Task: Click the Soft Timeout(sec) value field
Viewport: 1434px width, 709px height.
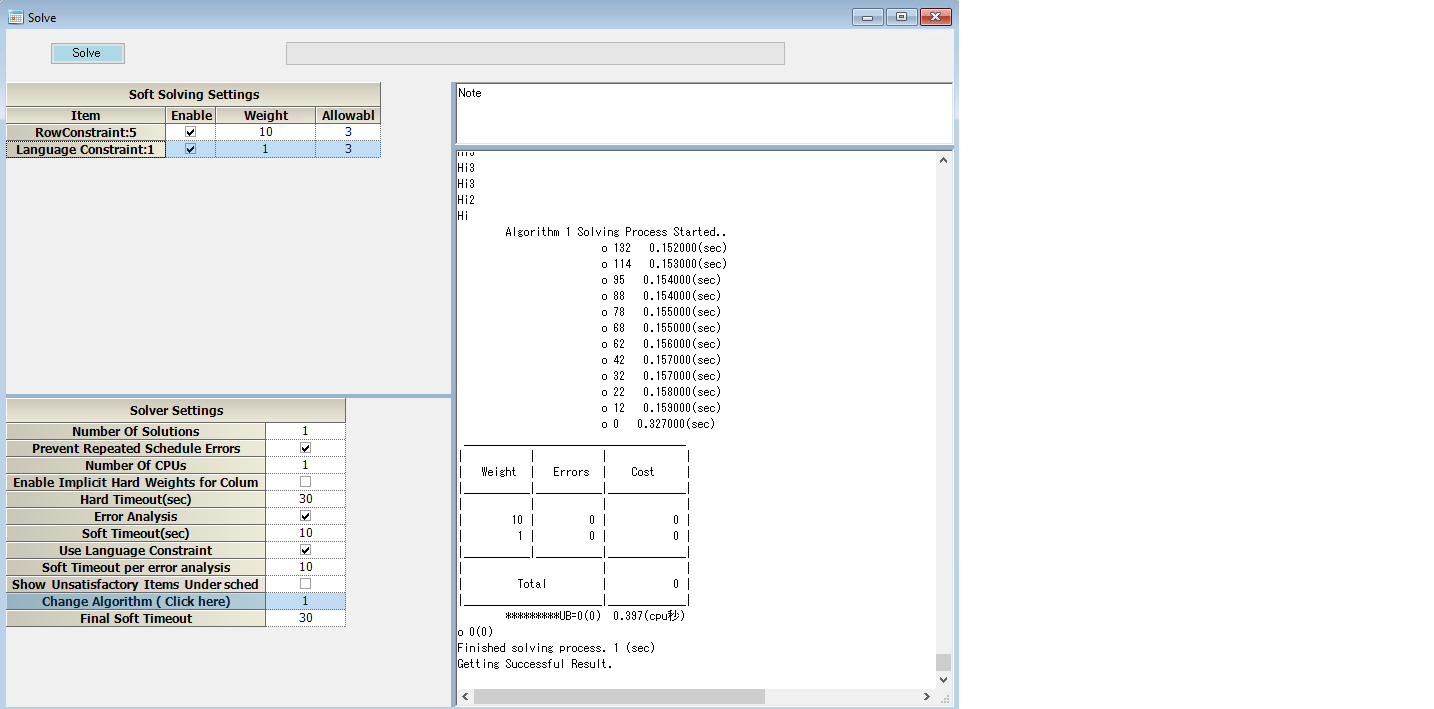Action: 306,534
